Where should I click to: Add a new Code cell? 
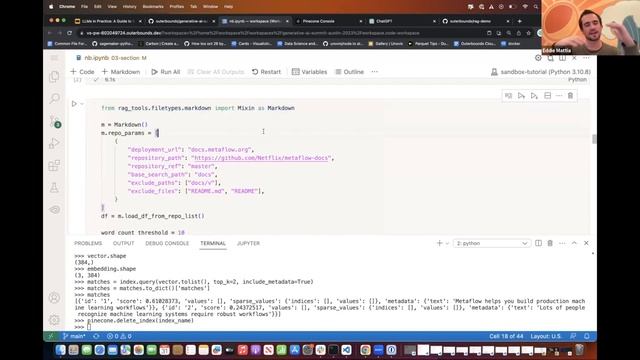tap(82, 72)
